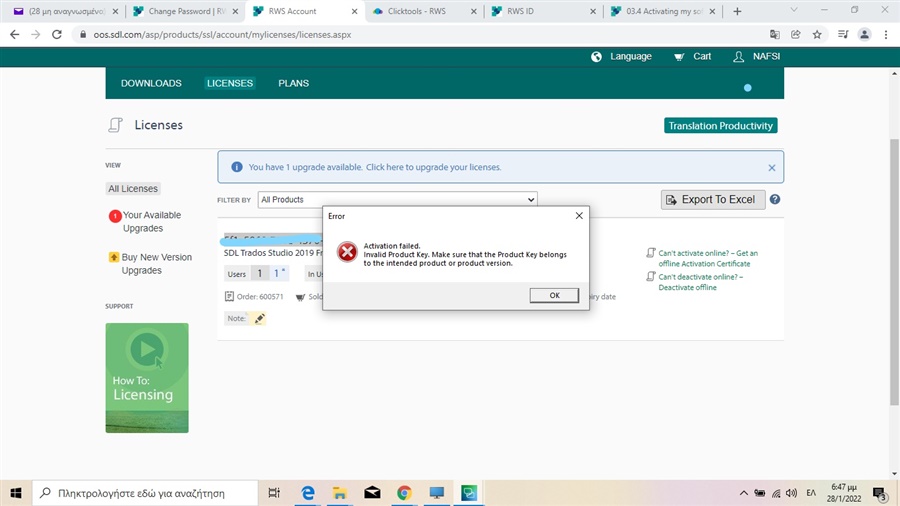Click SDL Trados Studio 2019 product name

click(x=273, y=253)
